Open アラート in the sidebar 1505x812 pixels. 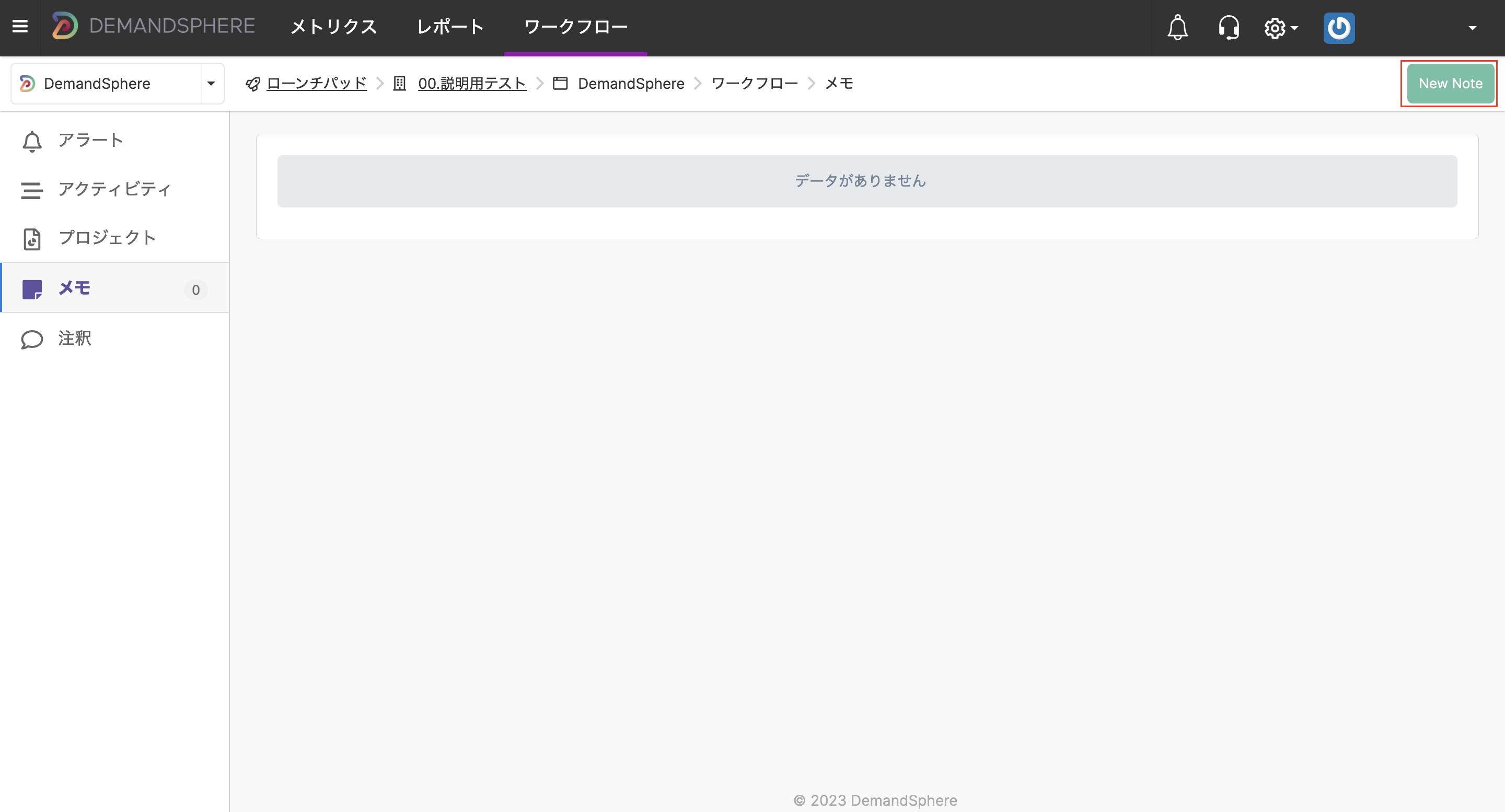pyautogui.click(x=115, y=140)
